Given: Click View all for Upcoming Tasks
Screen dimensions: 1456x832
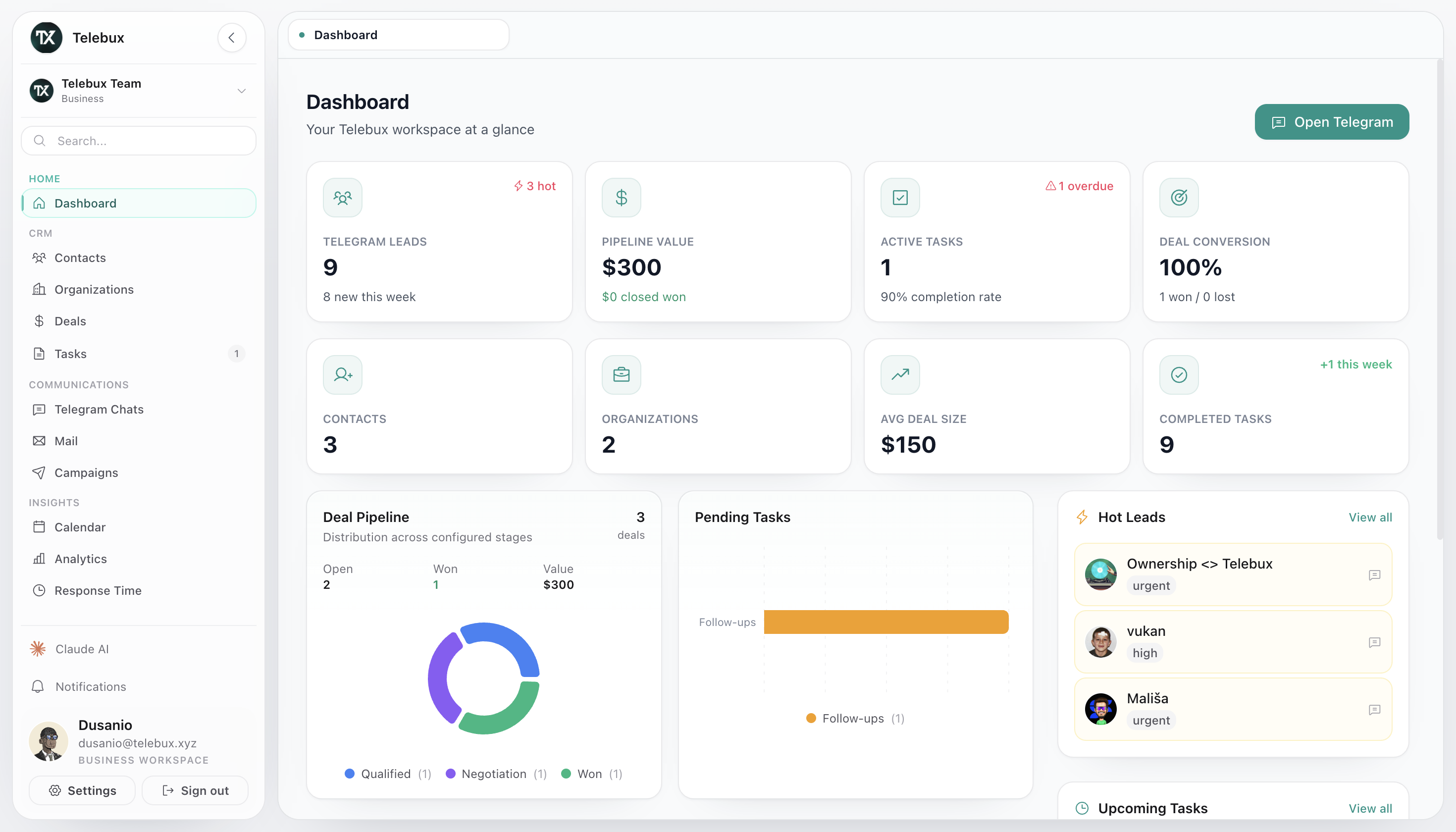Looking at the screenshot, I should pyautogui.click(x=1370, y=809).
